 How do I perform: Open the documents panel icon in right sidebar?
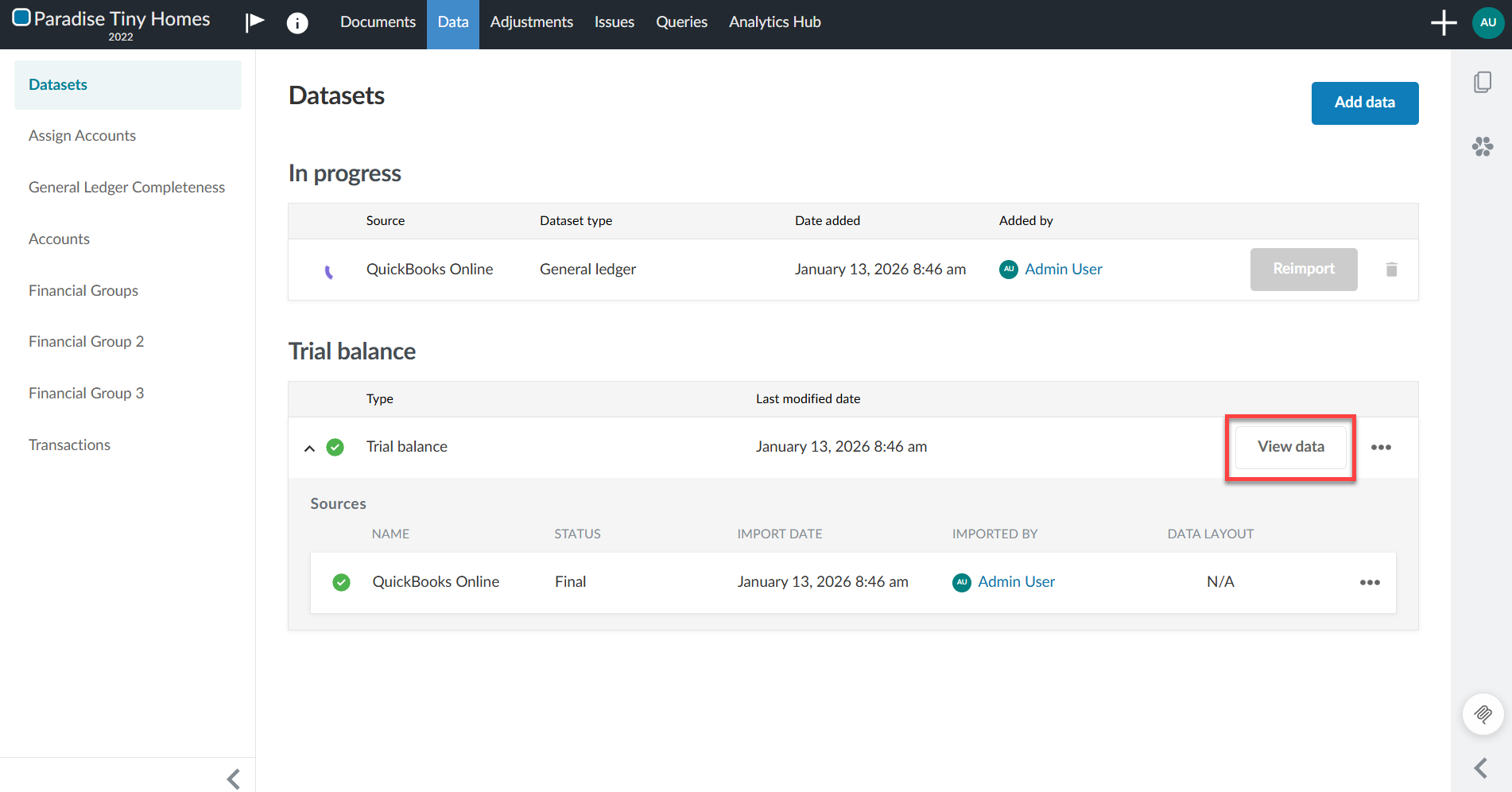(x=1482, y=81)
